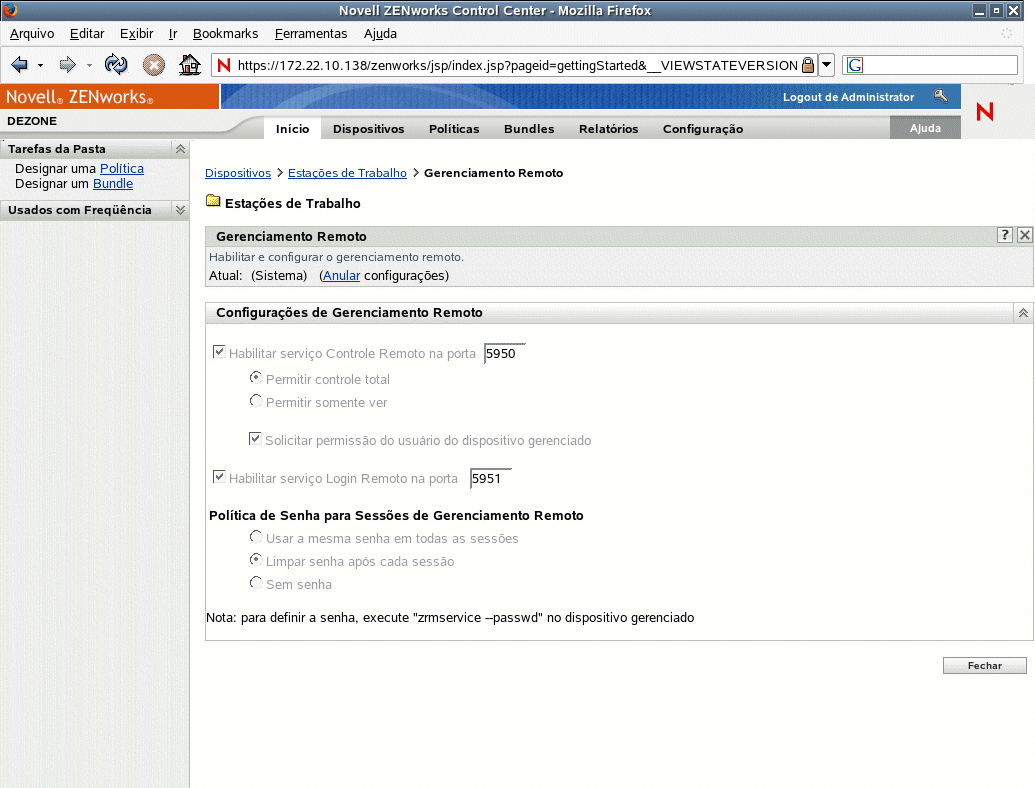Click the red Novell N logo
Viewport: 1035px width, 788px height.
(985, 112)
